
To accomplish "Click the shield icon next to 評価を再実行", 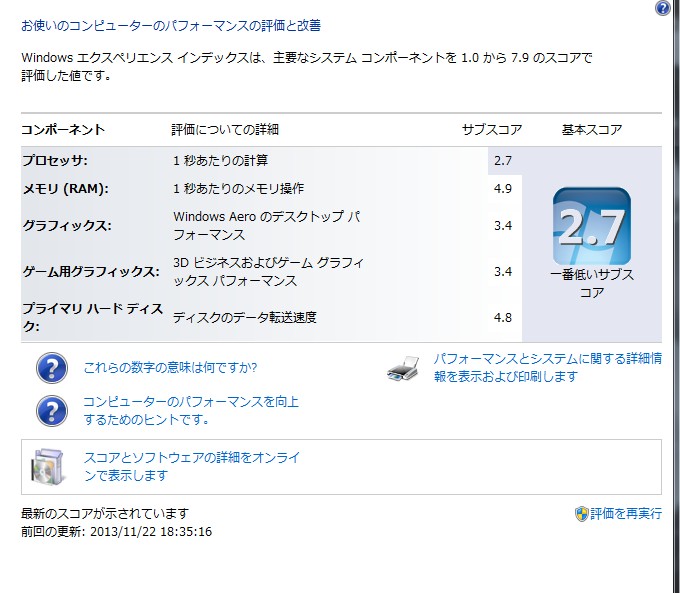I will pos(581,514).
